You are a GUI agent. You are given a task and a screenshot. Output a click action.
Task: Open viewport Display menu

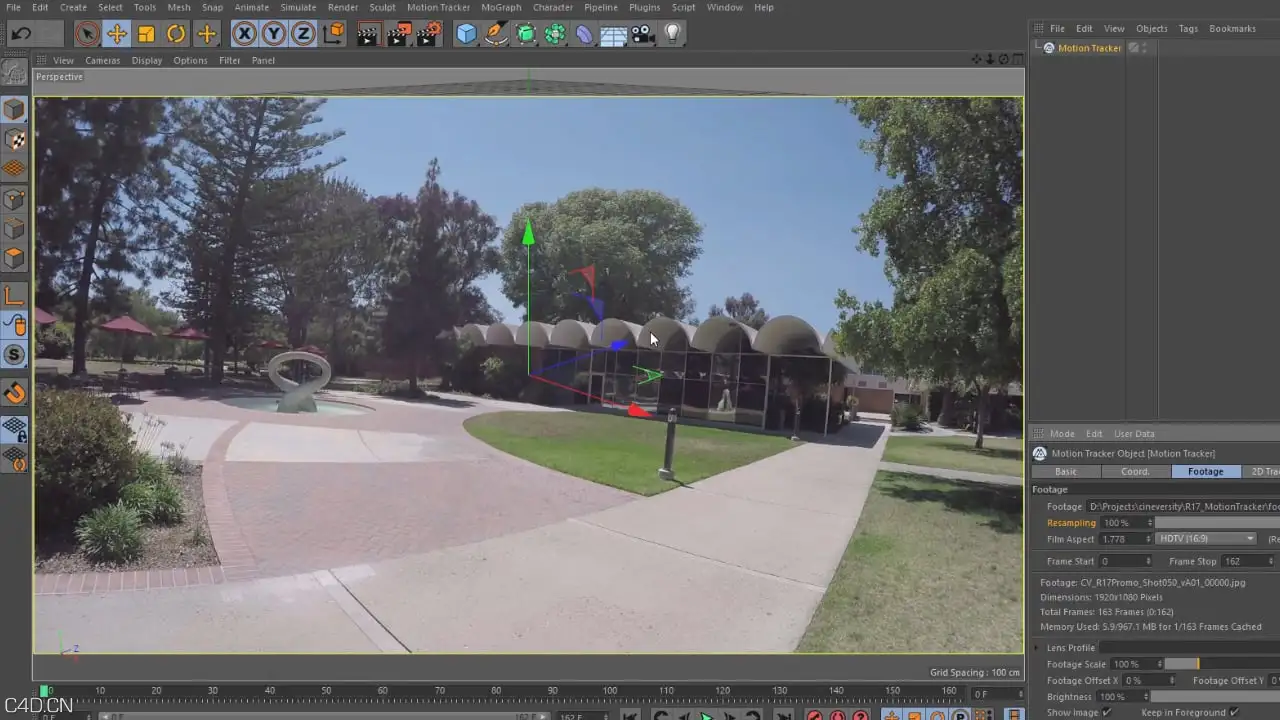146,60
